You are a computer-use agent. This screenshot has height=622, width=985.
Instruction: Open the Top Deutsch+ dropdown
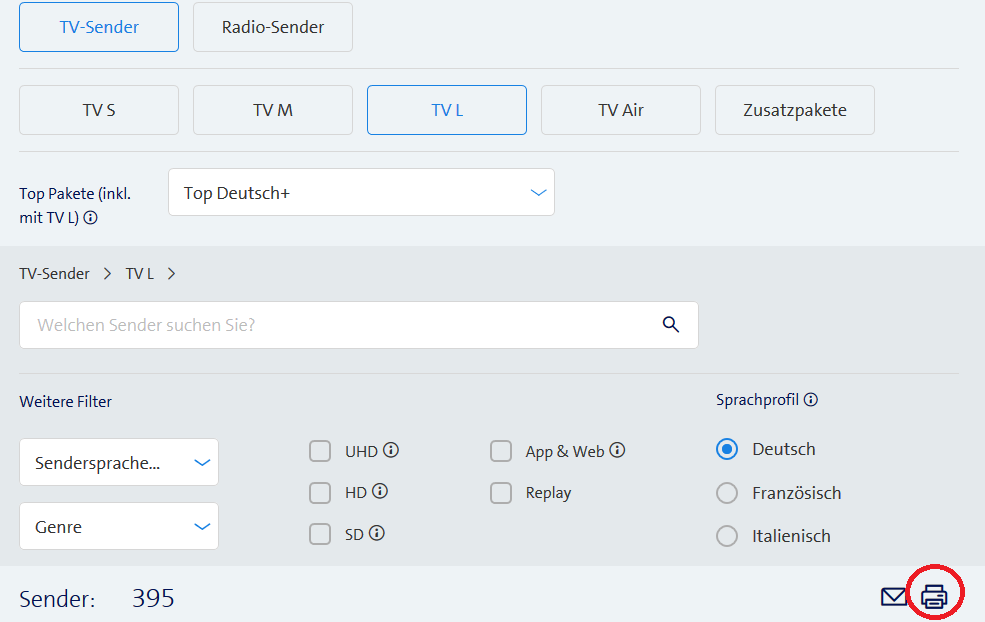361,192
